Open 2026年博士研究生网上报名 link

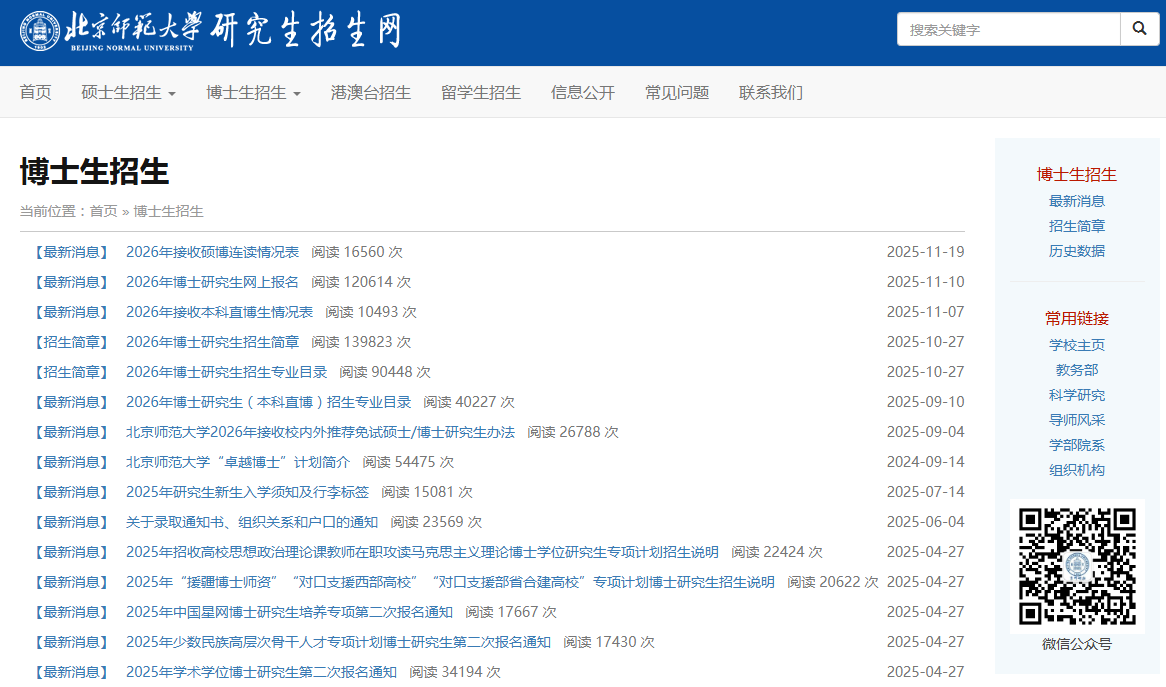[212, 282]
